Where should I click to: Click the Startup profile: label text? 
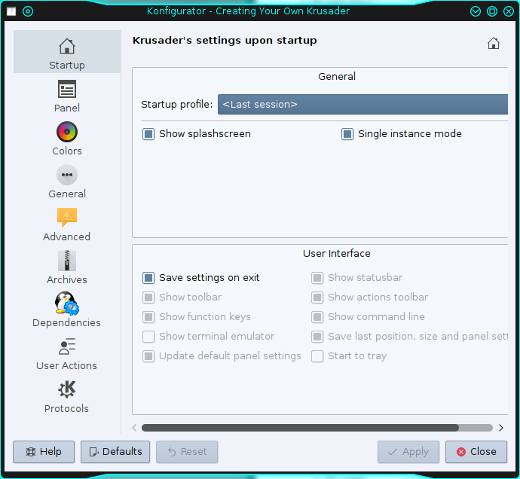177,105
